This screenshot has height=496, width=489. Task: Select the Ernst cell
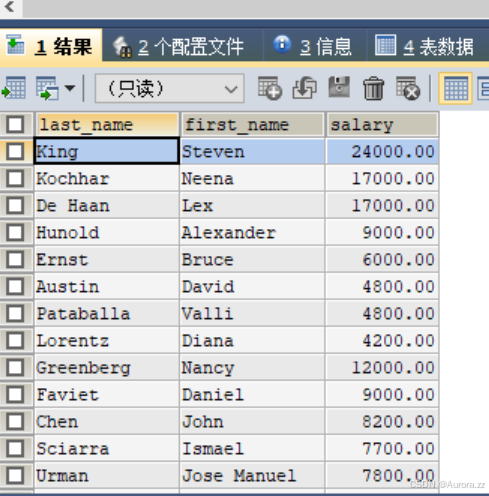107,260
